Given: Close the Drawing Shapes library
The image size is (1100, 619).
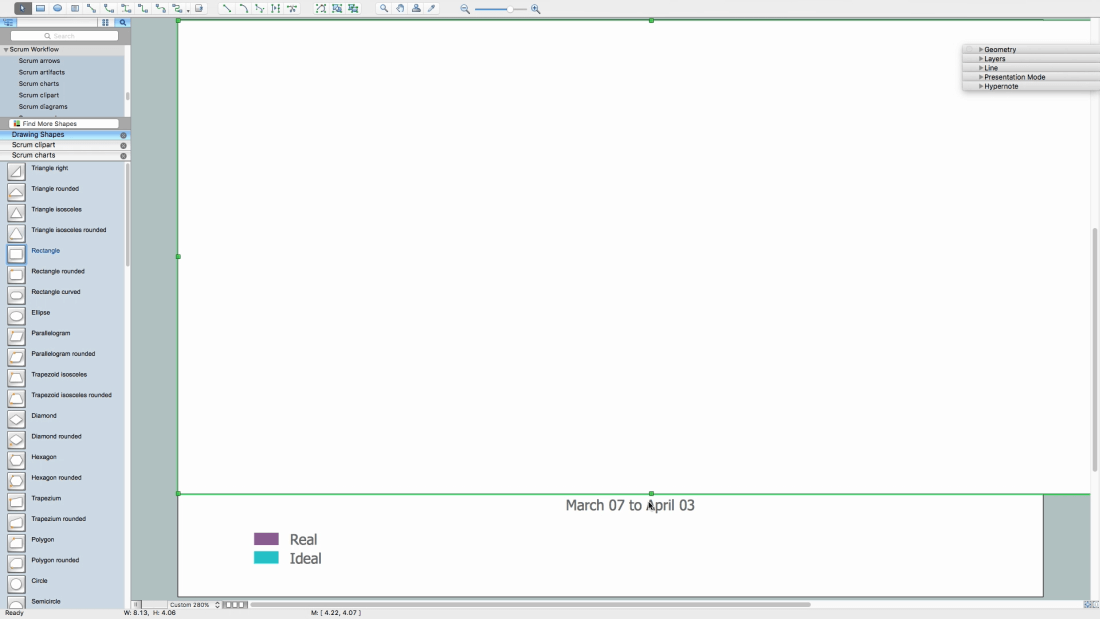Looking at the screenshot, I should 123,135.
